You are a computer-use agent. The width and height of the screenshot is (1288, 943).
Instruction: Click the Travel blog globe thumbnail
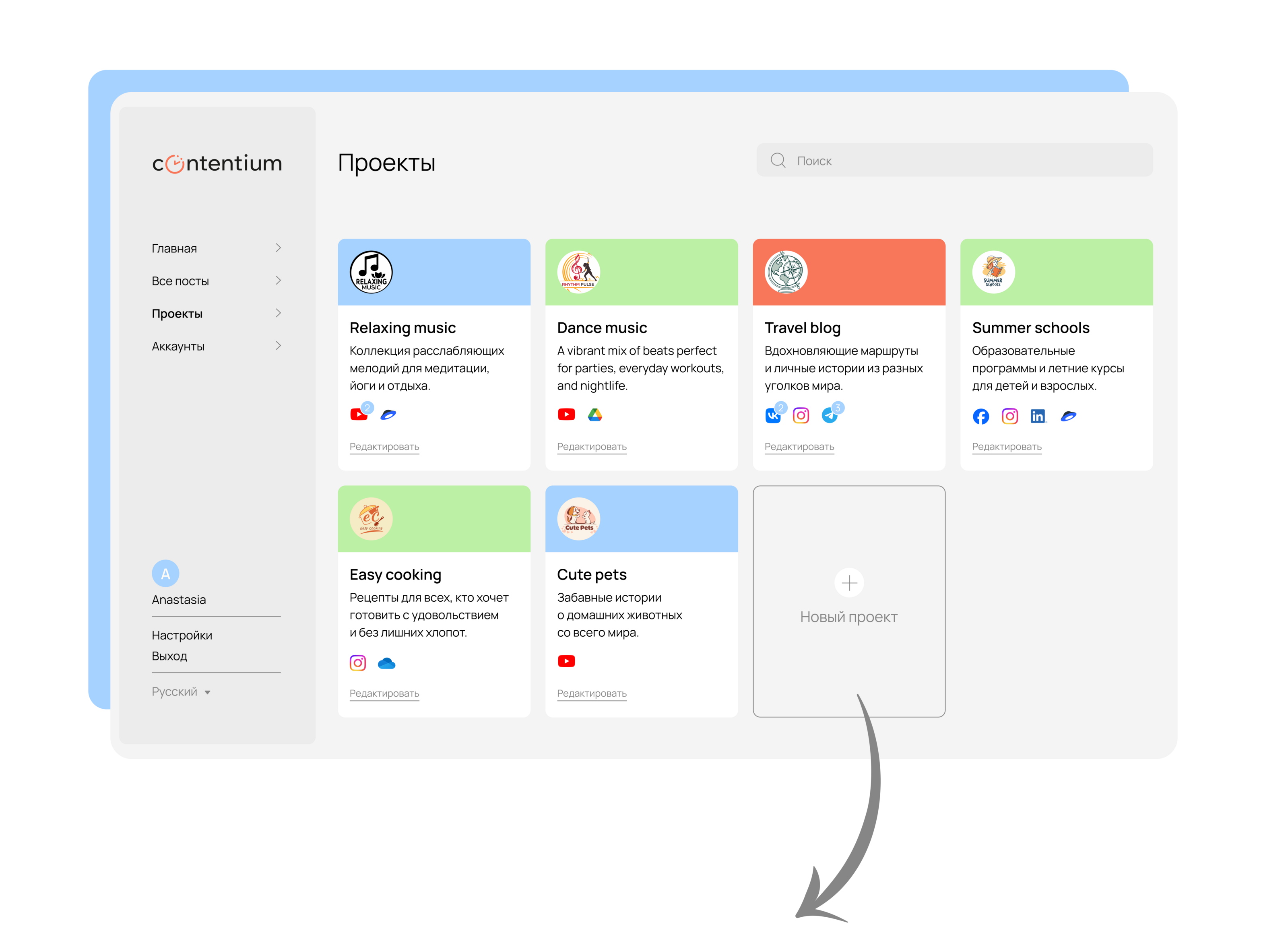point(786,272)
